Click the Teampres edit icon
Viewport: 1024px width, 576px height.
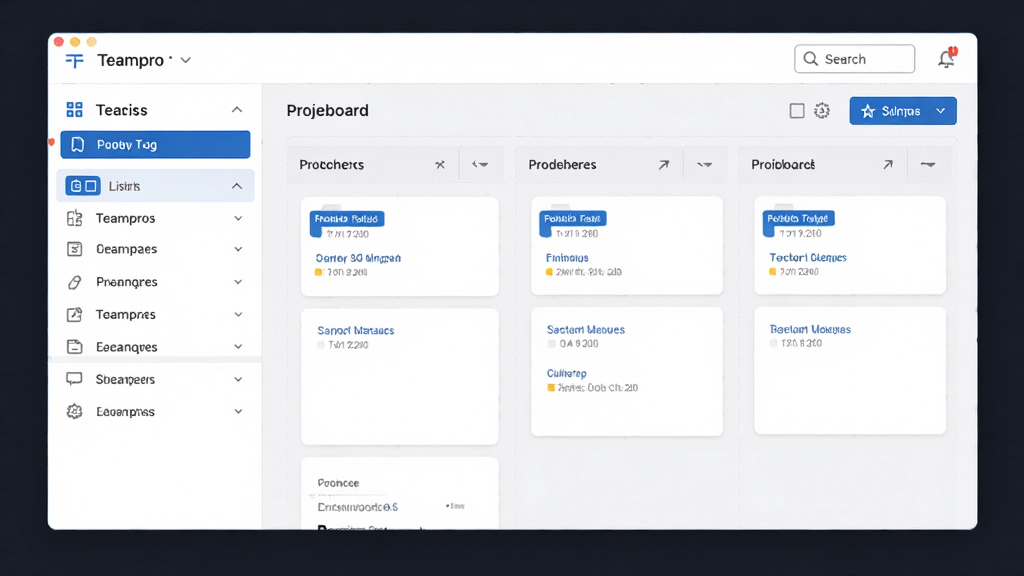pyautogui.click(x=74, y=315)
